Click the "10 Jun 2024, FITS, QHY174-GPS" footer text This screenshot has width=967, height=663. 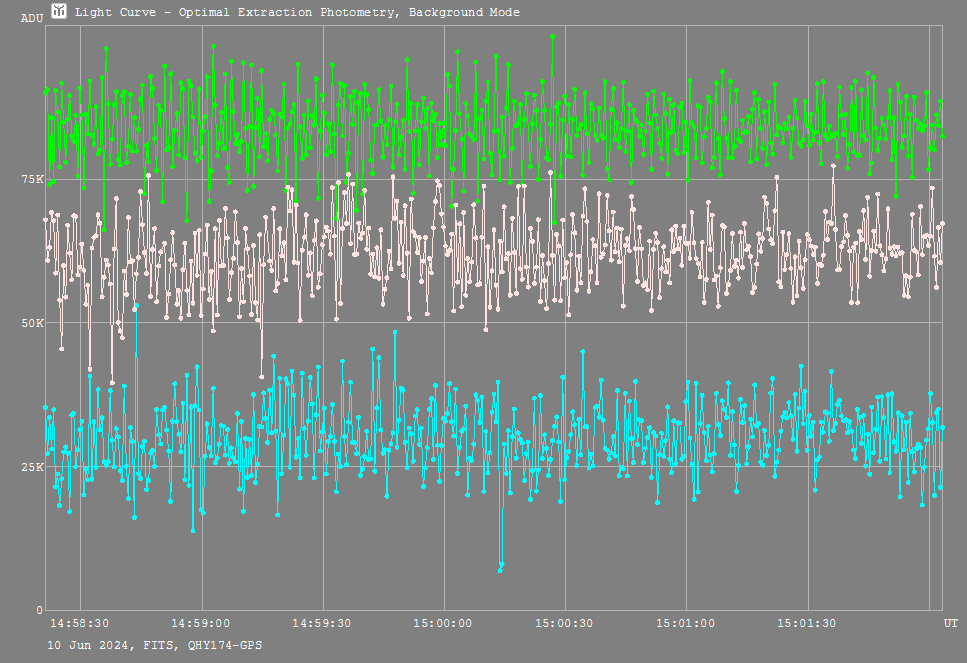click(155, 645)
